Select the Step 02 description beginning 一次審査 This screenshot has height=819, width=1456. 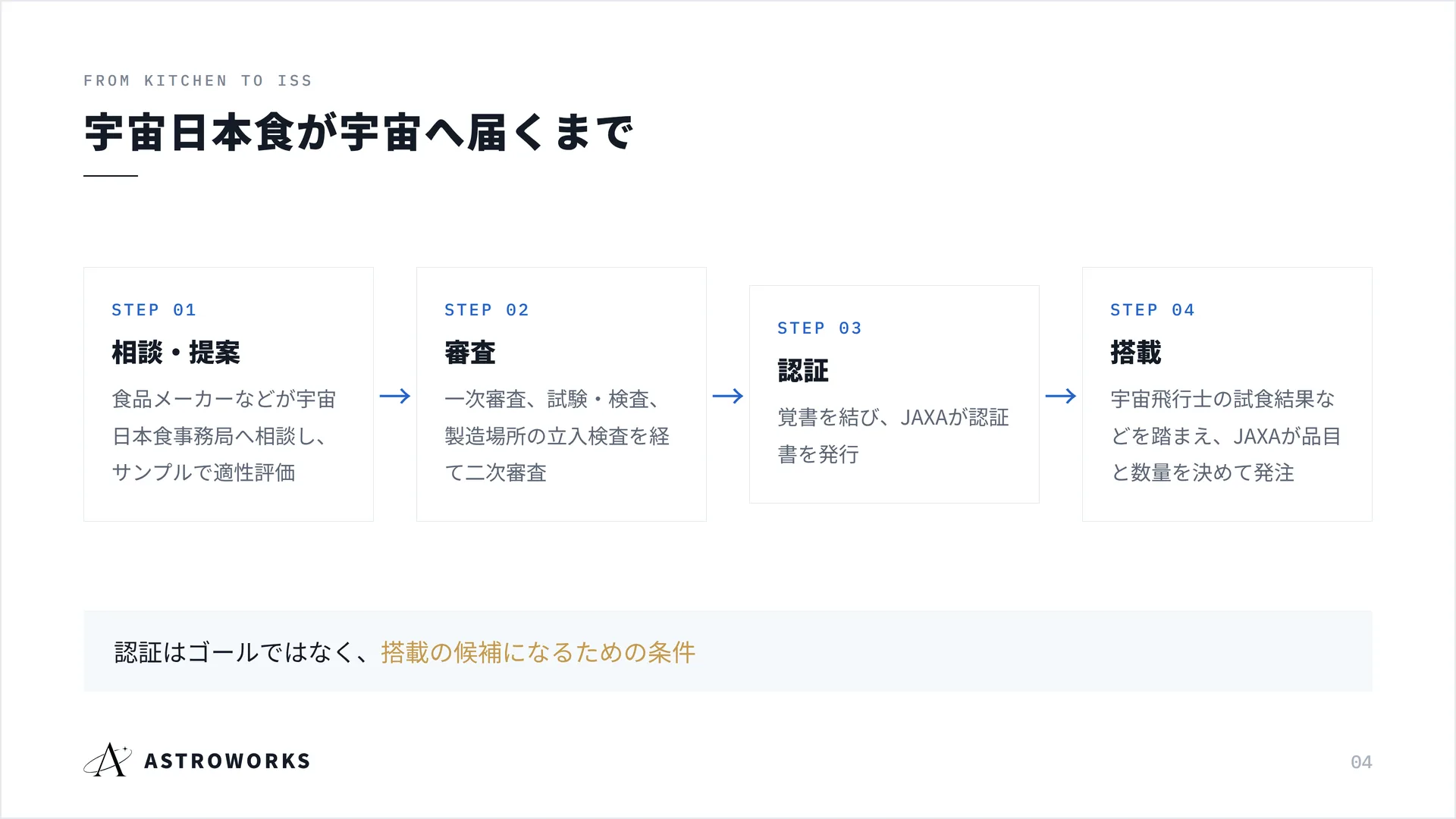pos(557,436)
